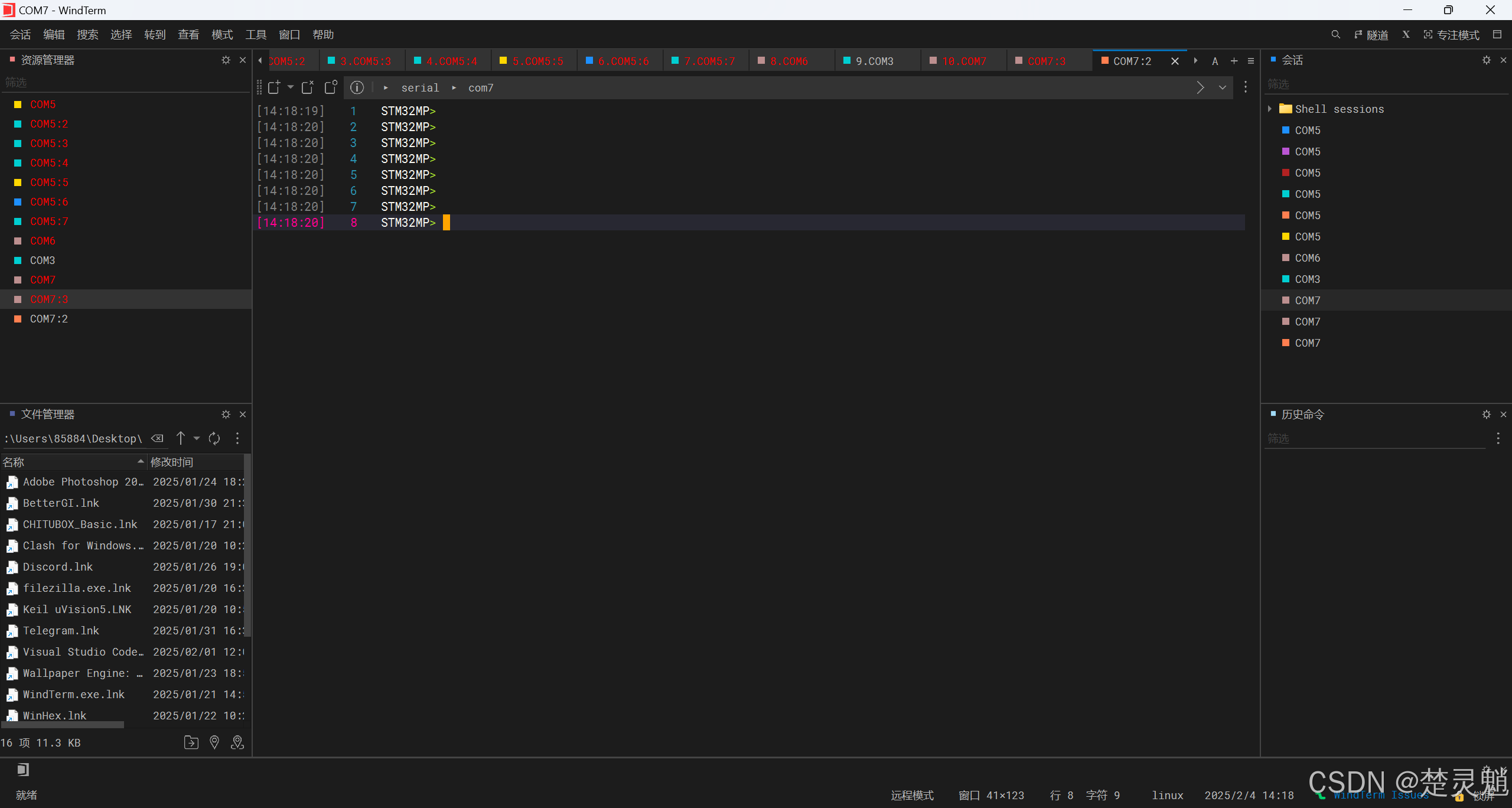Click the duplicate session icon in toolbar
The width and height of the screenshot is (1512, 808).
331,87
